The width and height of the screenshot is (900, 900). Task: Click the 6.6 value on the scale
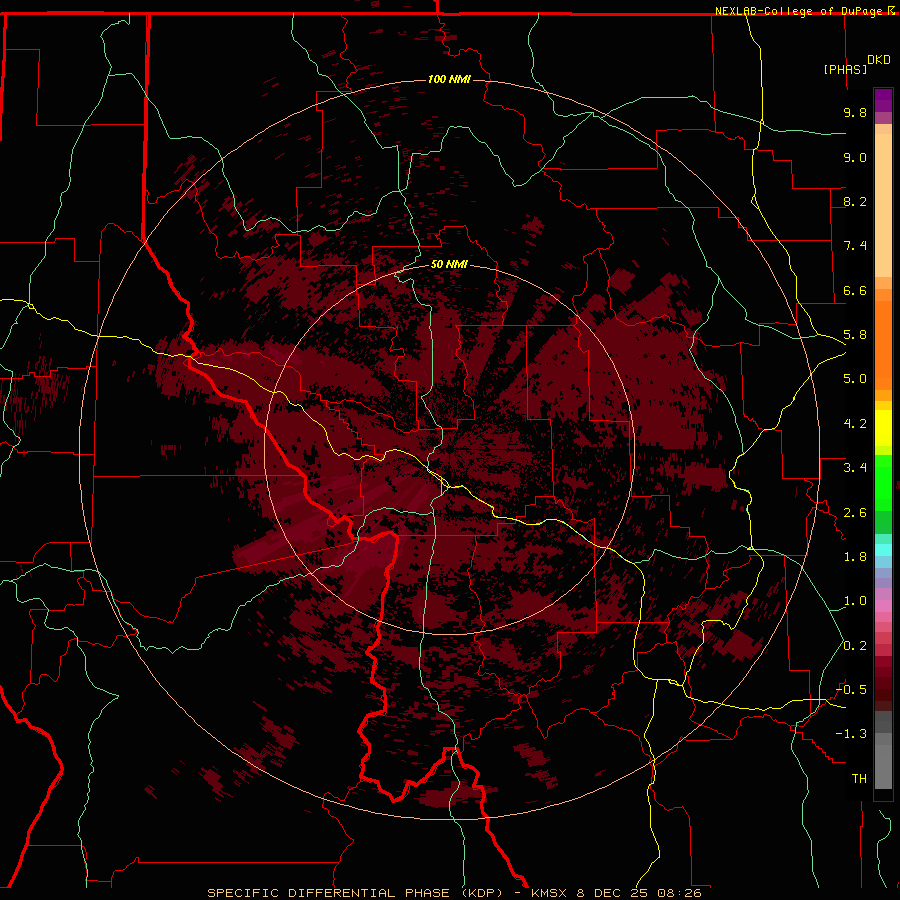(x=855, y=290)
